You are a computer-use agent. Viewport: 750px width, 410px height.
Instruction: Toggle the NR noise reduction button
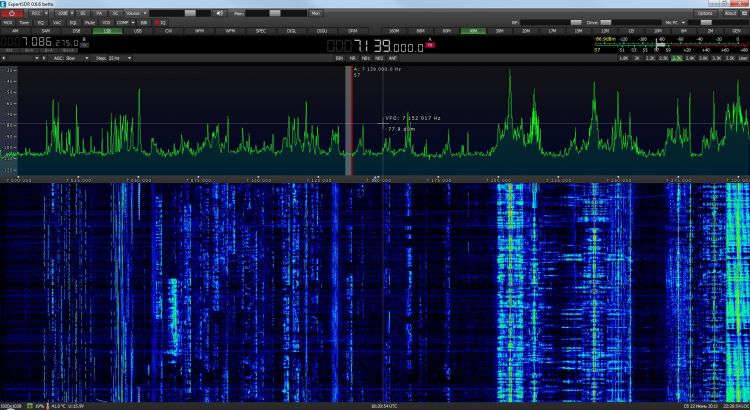click(353, 58)
